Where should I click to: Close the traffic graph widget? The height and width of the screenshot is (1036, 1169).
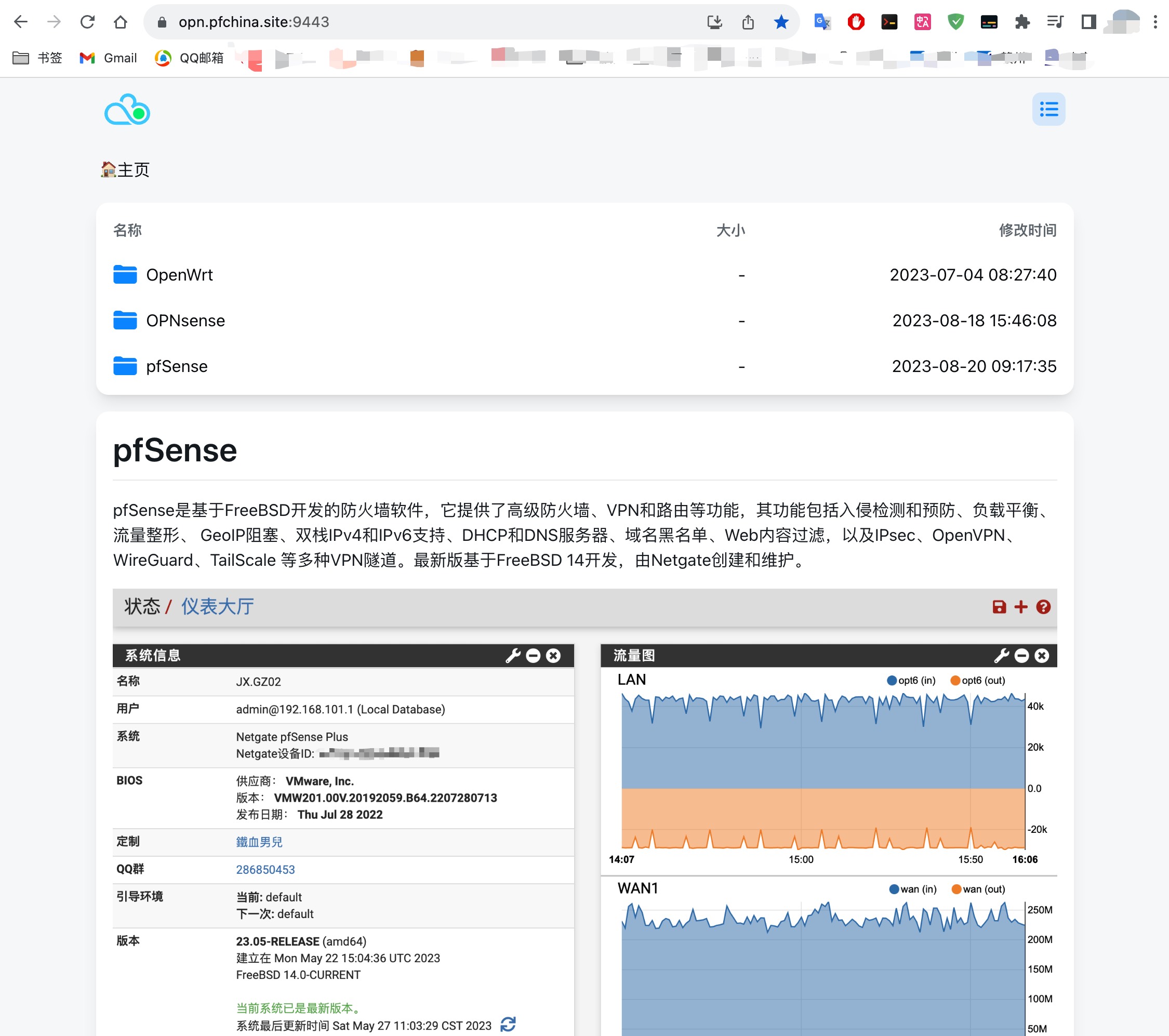click(x=1042, y=656)
